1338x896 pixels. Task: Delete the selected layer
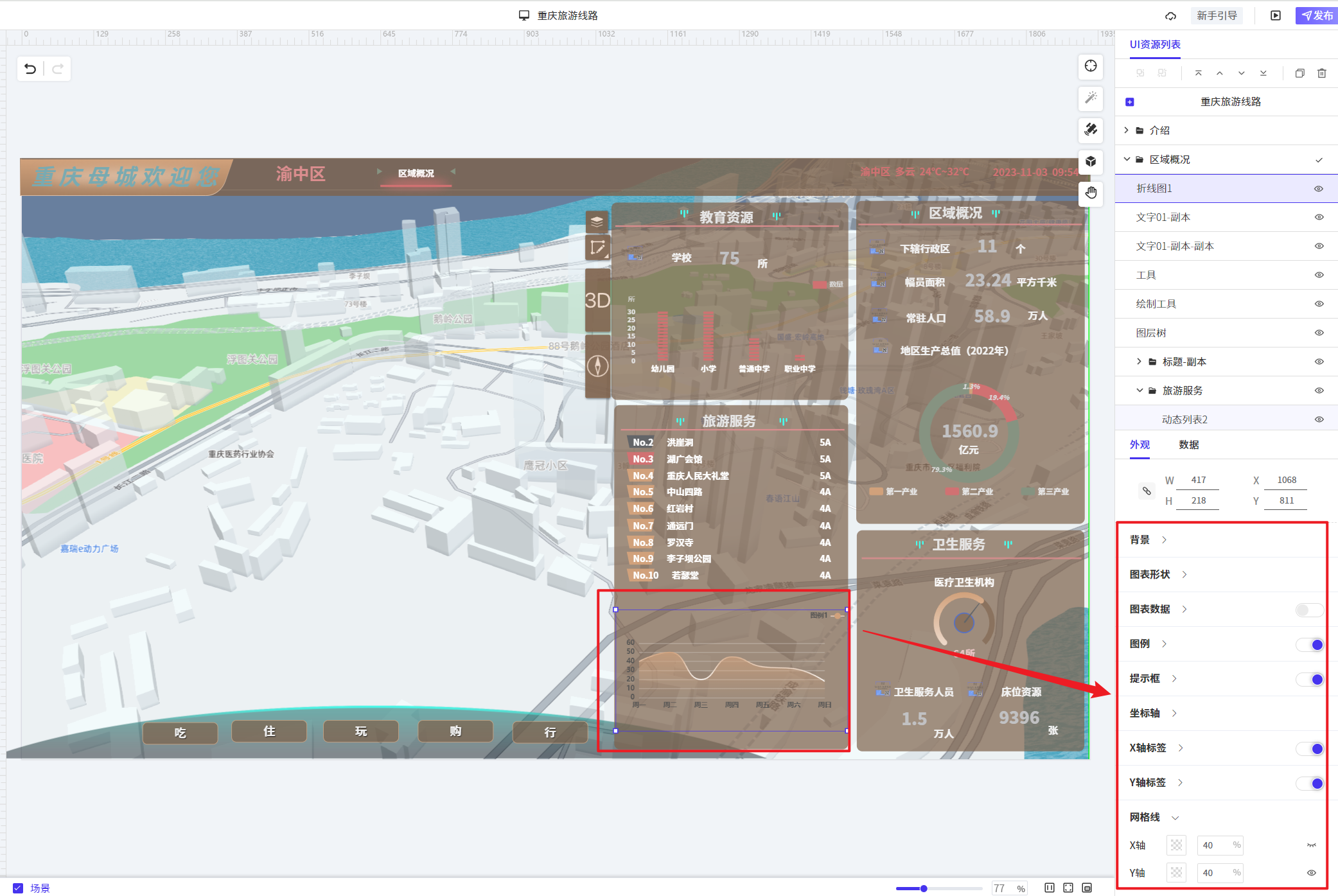(1321, 73)
